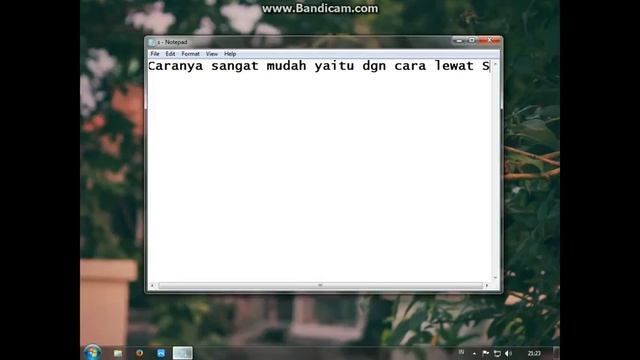Open the Windows Start menu
The height and width of the screenshot is (360, 640).
(93, 353)
